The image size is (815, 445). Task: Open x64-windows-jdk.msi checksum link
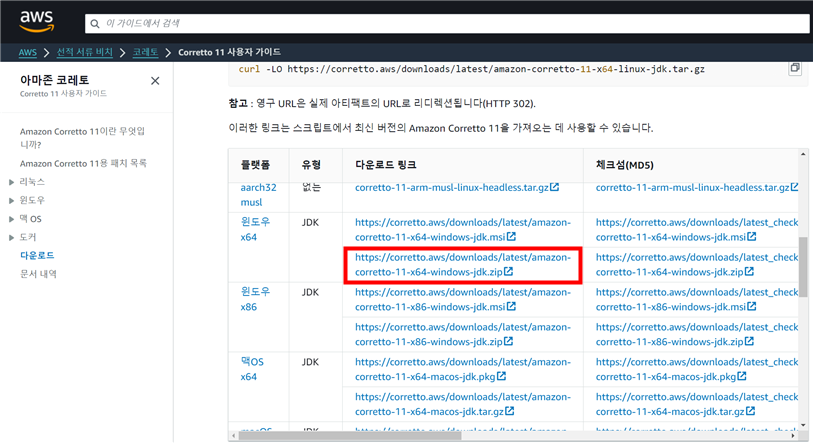point(696,230)
